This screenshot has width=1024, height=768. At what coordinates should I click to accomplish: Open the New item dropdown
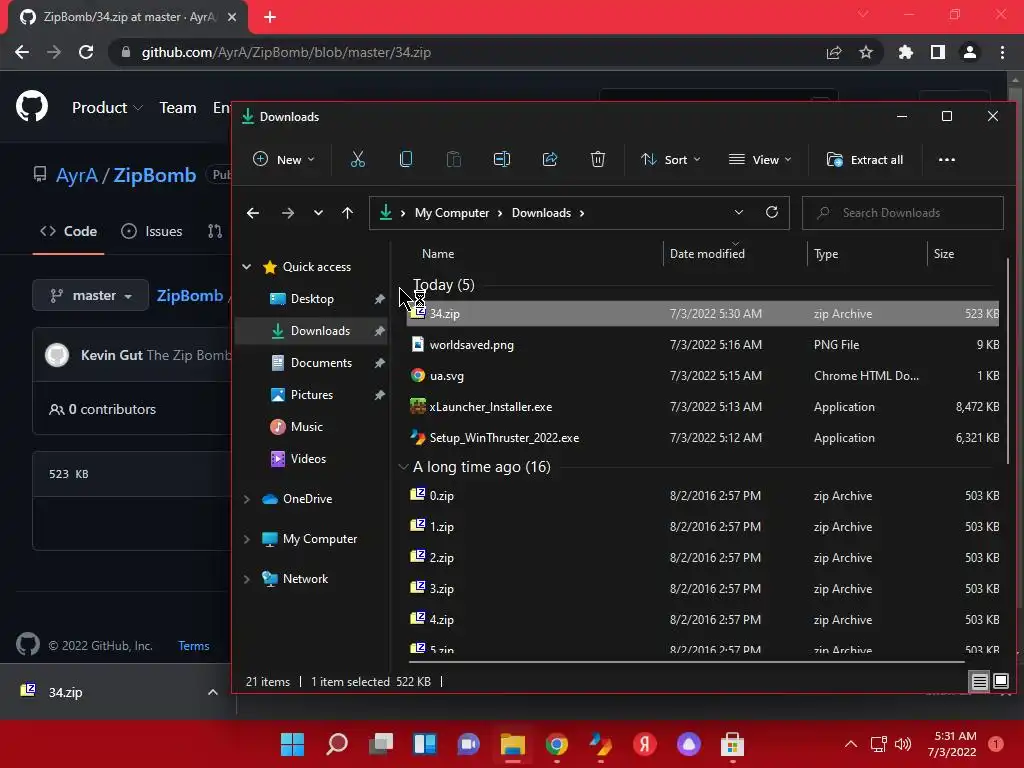click(x=284, y=159)
